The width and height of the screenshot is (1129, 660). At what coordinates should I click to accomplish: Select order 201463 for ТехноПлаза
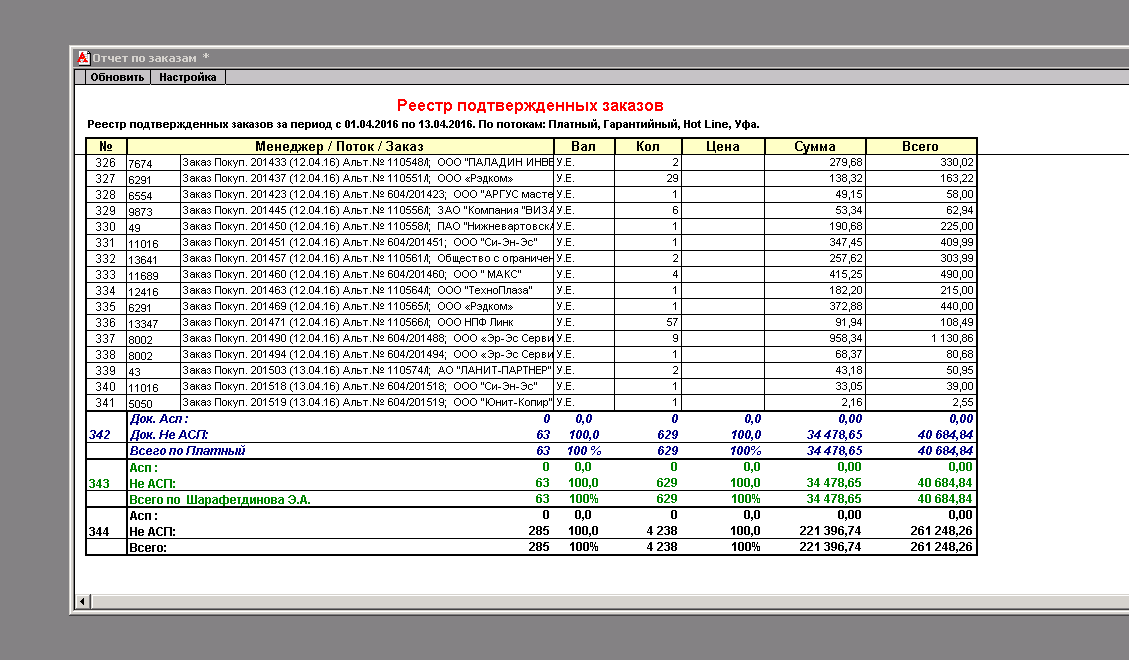366,290
